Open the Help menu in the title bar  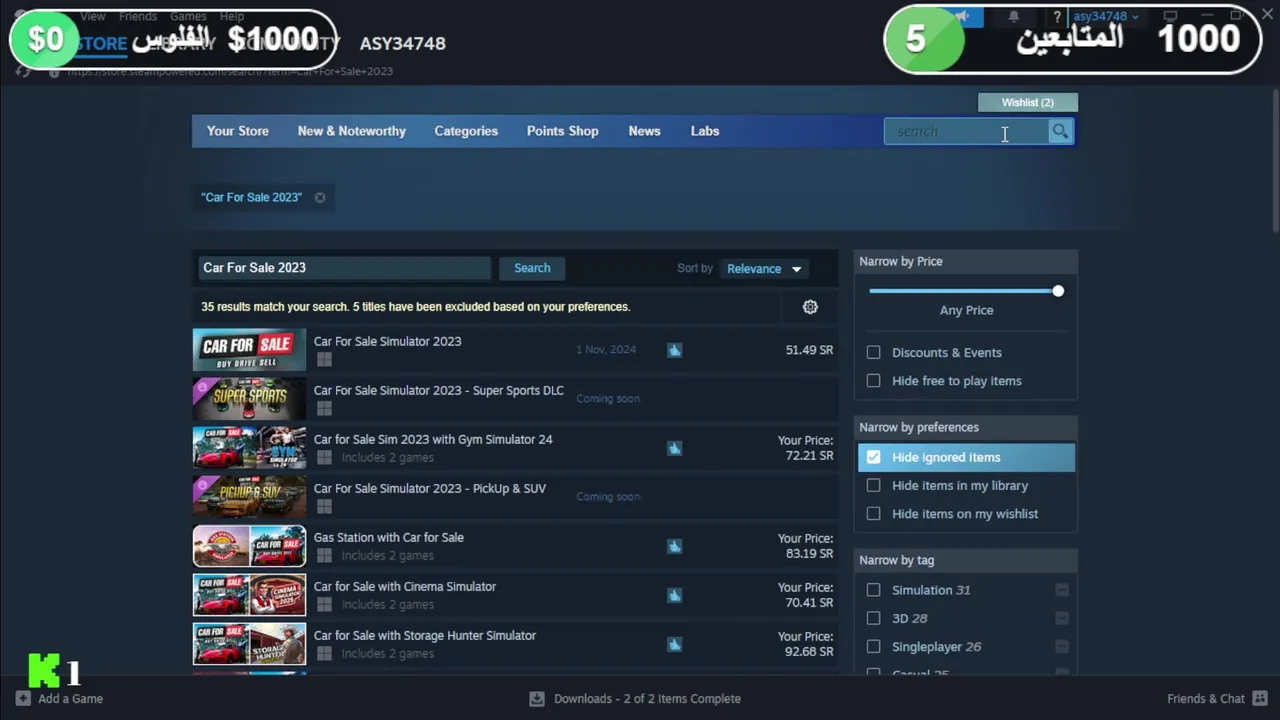point(232,16)
